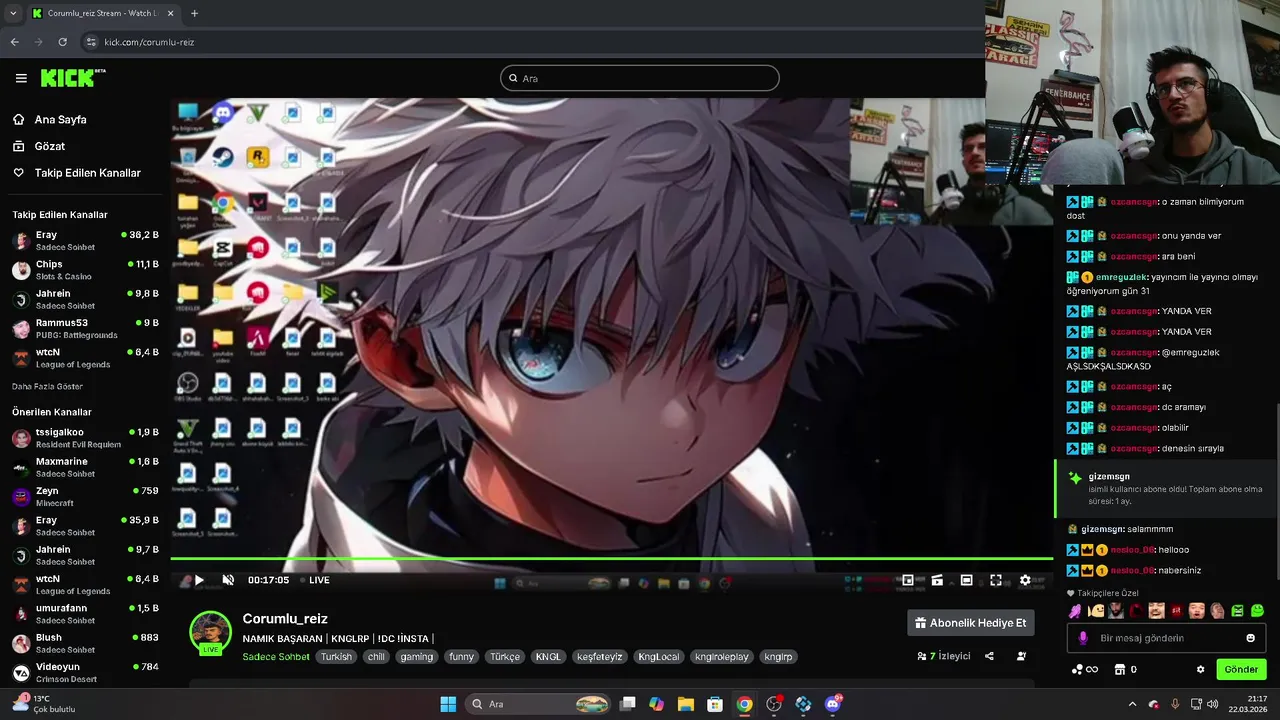Open Maxmarine recommended channel

click(x=85, y=467)
